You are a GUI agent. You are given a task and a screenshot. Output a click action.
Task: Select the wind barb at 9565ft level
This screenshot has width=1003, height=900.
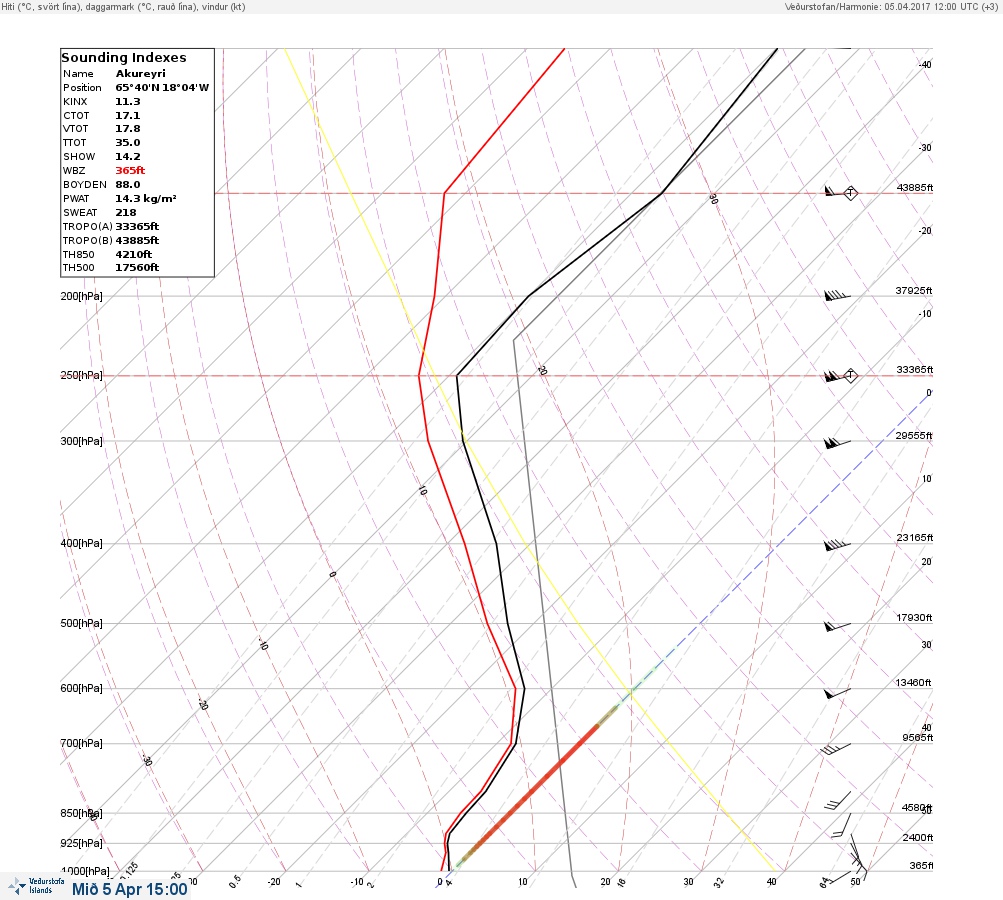tap(835, 748)
